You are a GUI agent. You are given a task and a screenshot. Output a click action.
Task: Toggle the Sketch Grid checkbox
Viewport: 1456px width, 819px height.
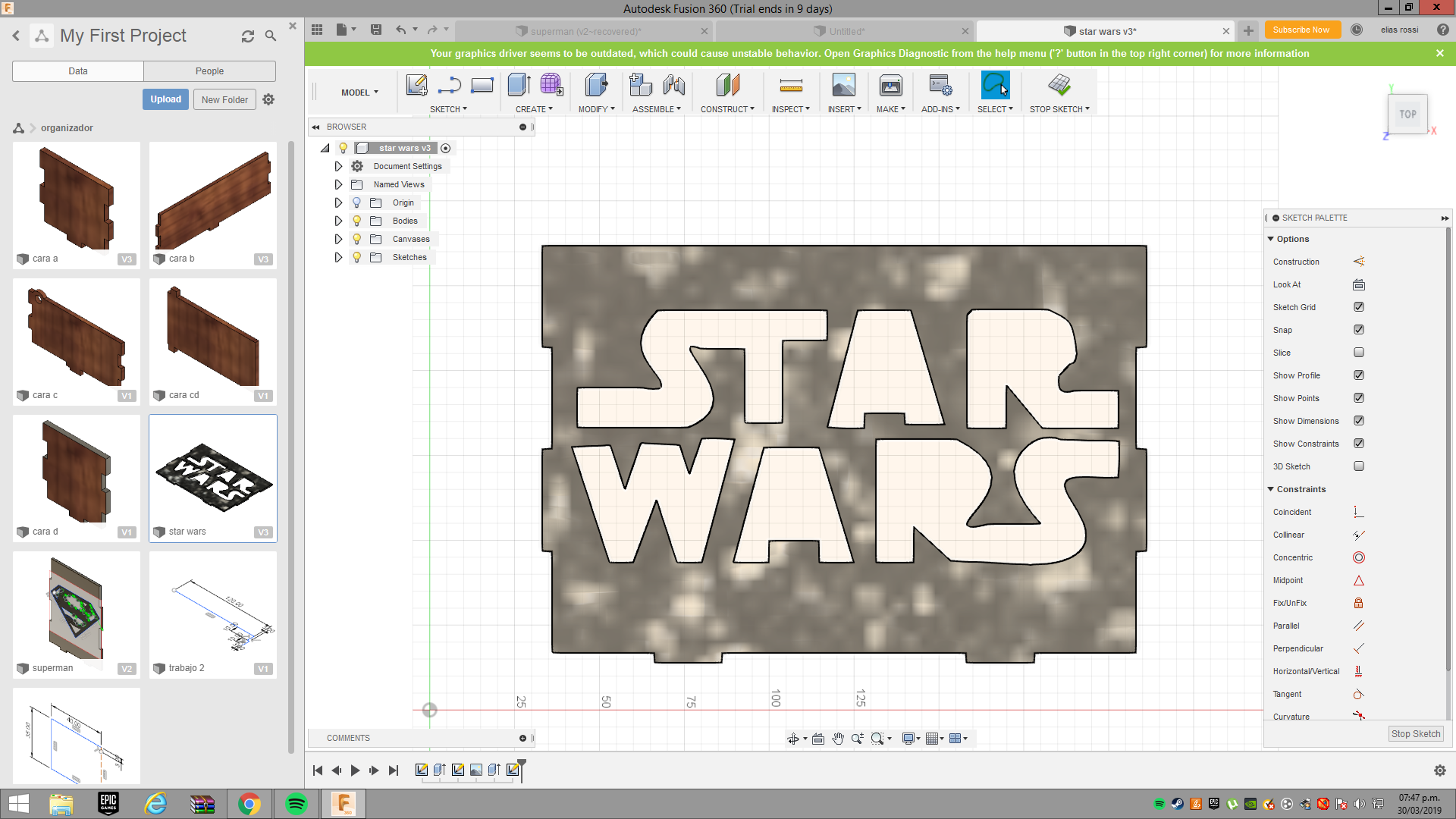(x=1358, y=307)
